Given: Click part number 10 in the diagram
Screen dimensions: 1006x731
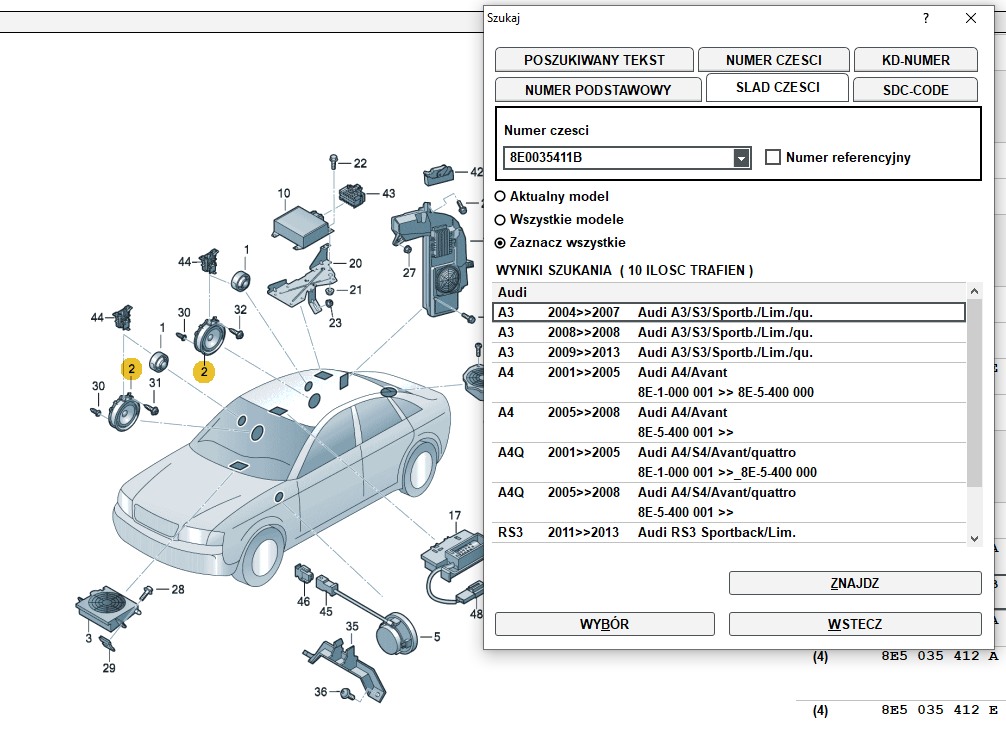Looking at the screenshot, I should pyautogui.click(x=284, y=193).
